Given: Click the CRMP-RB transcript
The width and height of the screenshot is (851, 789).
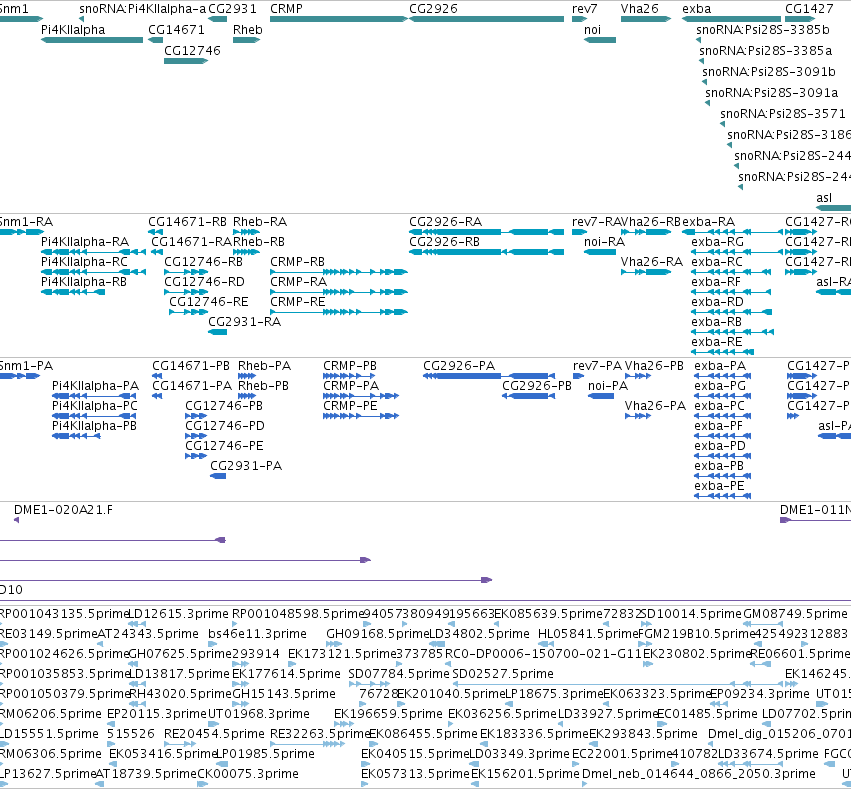Looking at the screenshot, I should (339, 272).
